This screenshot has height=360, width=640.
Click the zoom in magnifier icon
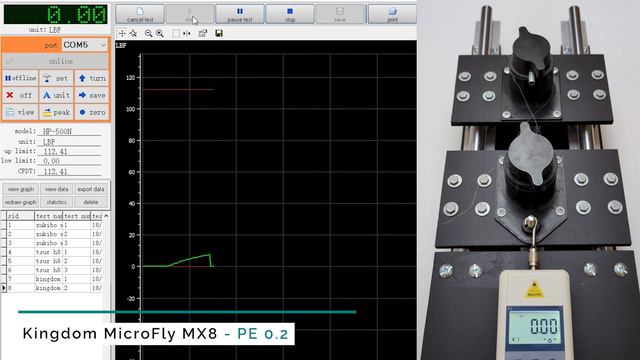click(x=160, y=33)
